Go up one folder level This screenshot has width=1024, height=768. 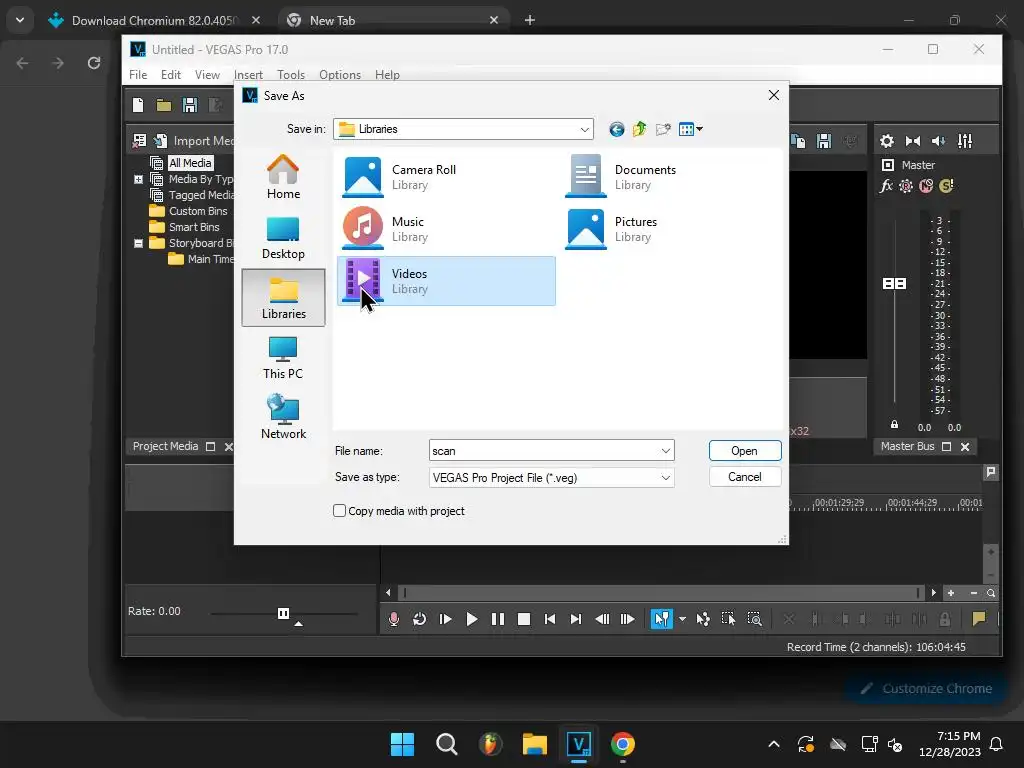tap(639, 129)
